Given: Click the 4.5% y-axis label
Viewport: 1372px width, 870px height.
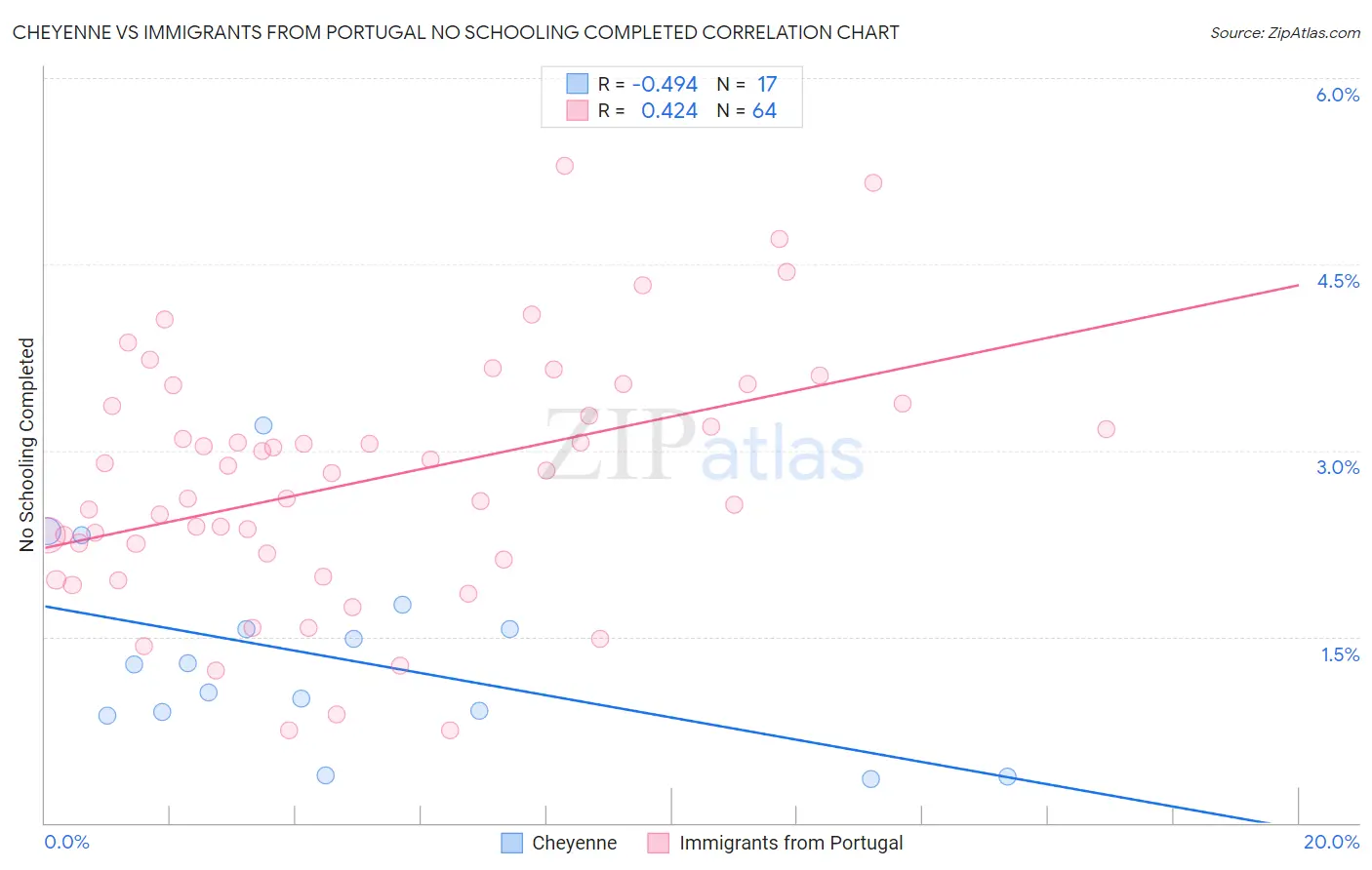Looking at the screenshot, I should 1338,281.
